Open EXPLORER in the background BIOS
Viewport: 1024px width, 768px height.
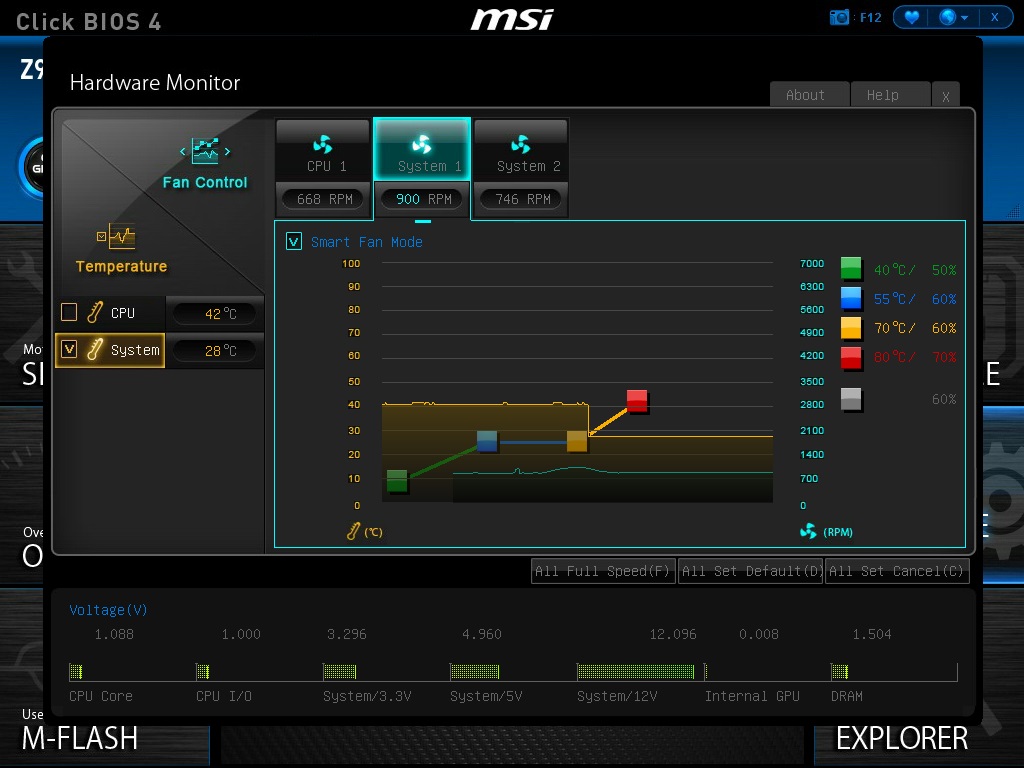902,738
